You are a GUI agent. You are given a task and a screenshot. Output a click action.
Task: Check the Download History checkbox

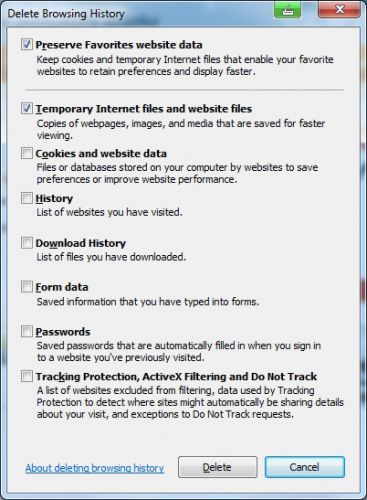pyautogui.click(x=27, y=243)
